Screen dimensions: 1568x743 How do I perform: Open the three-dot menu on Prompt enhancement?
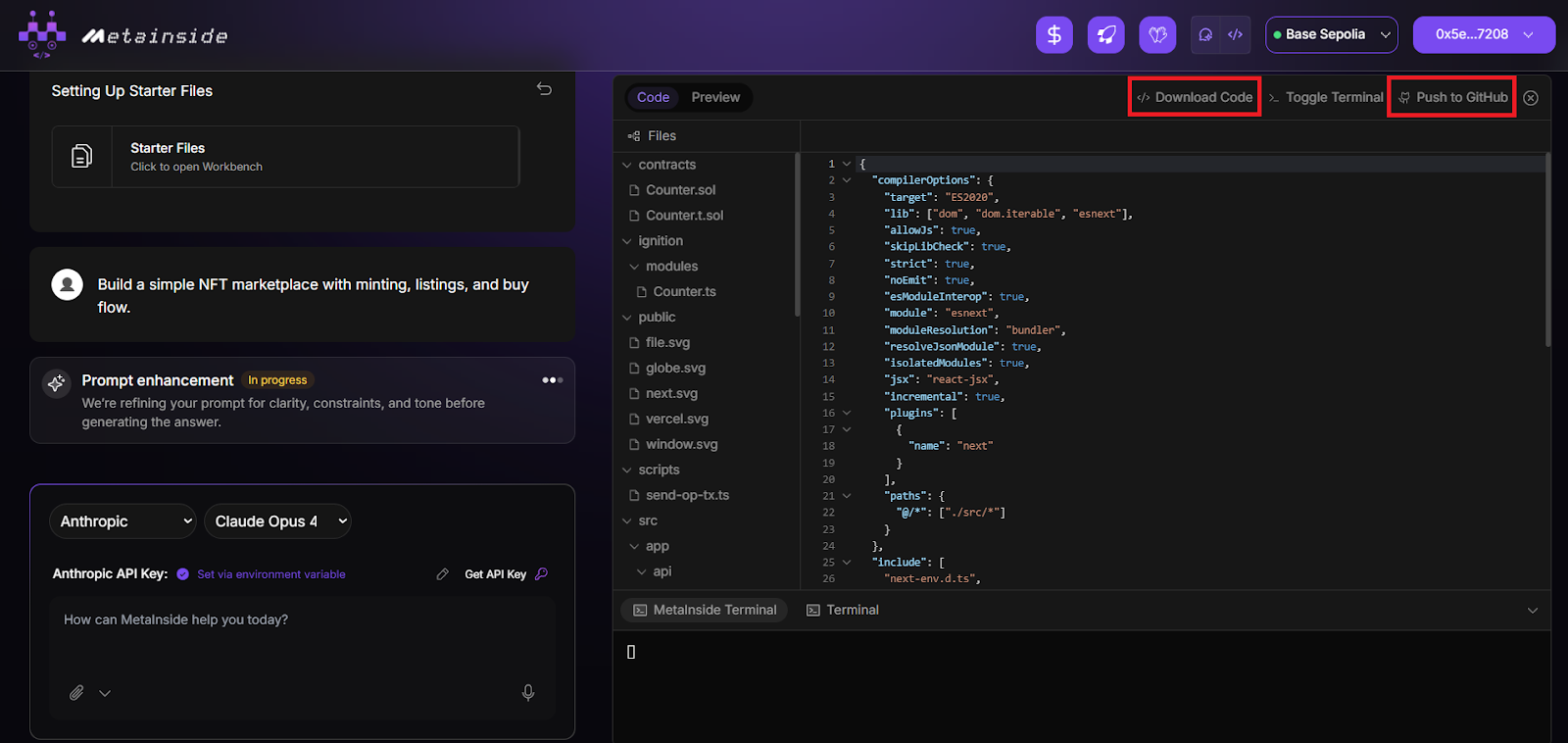tap(553, 380)
